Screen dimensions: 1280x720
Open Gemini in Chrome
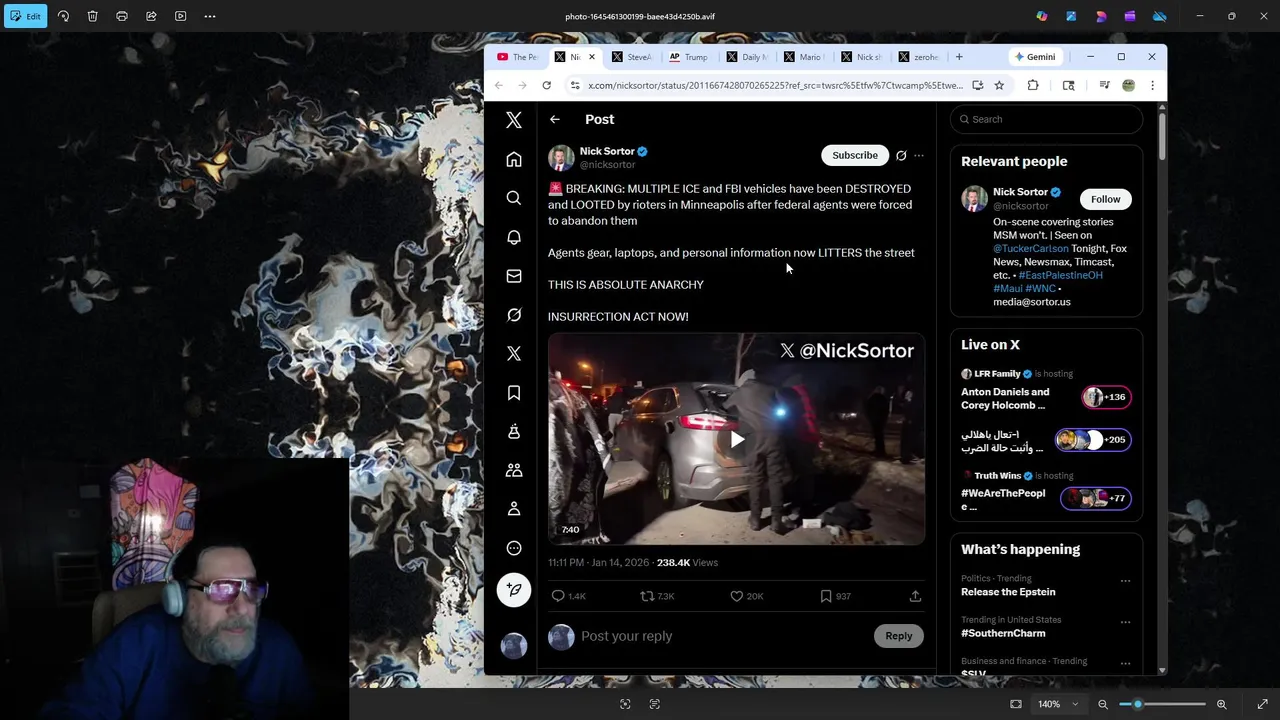(1033, 57)
